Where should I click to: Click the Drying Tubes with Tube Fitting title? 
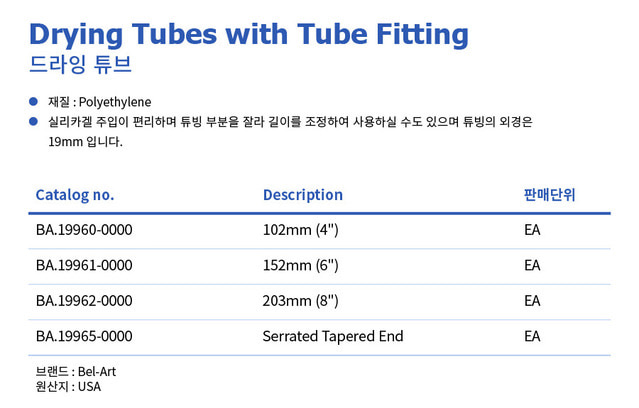click(x=249, y=34)
